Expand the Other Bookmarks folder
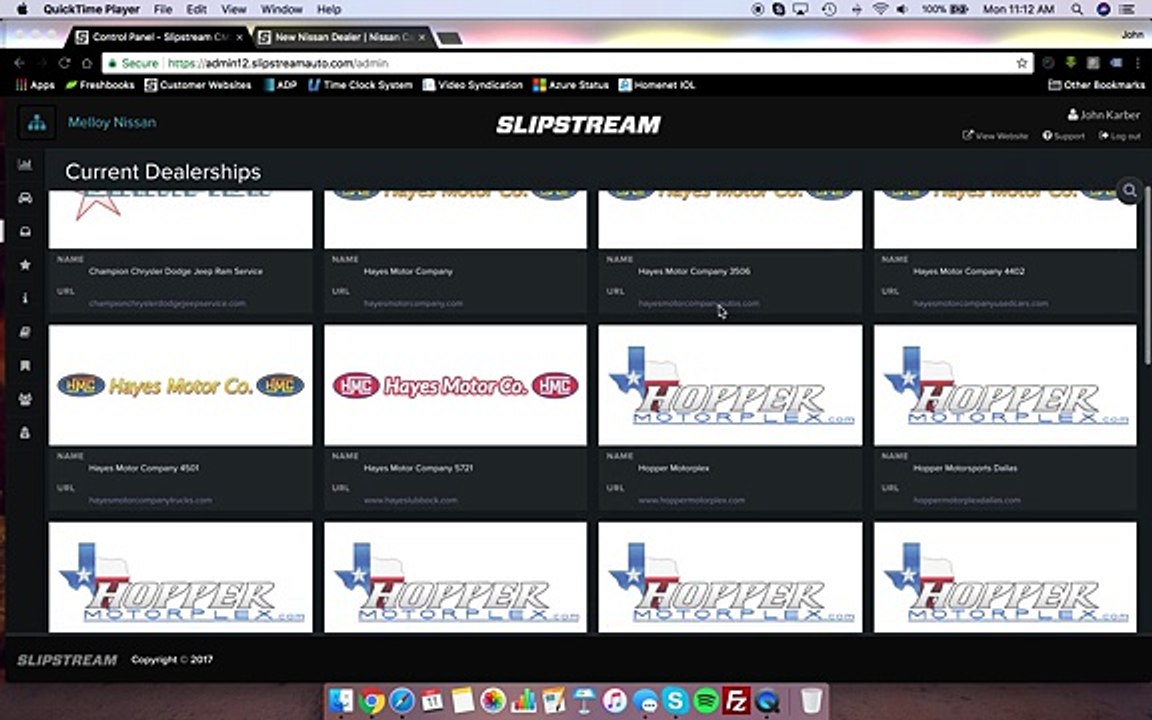Viewport: 1152px width, 720px height. [1095, 85]
